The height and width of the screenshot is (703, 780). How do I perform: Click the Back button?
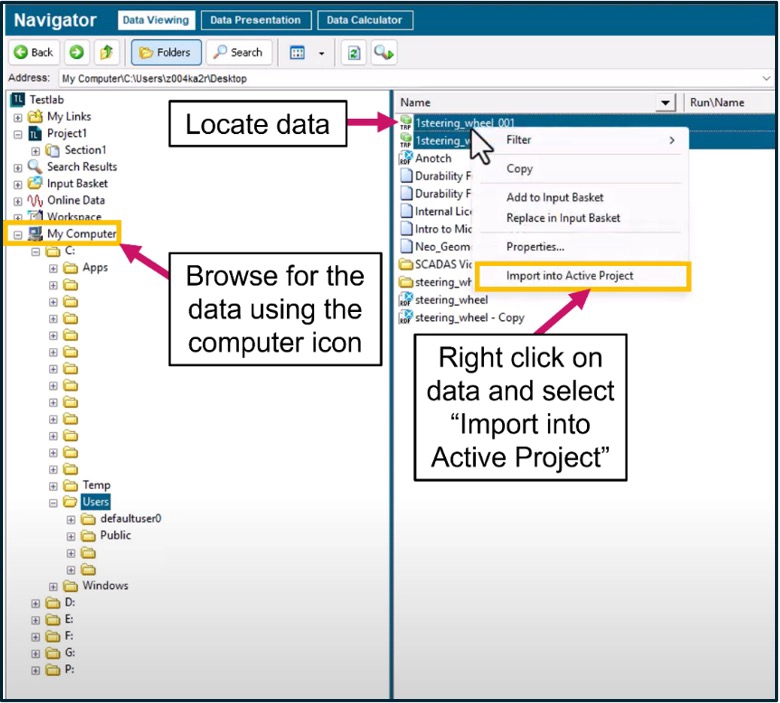34,53
